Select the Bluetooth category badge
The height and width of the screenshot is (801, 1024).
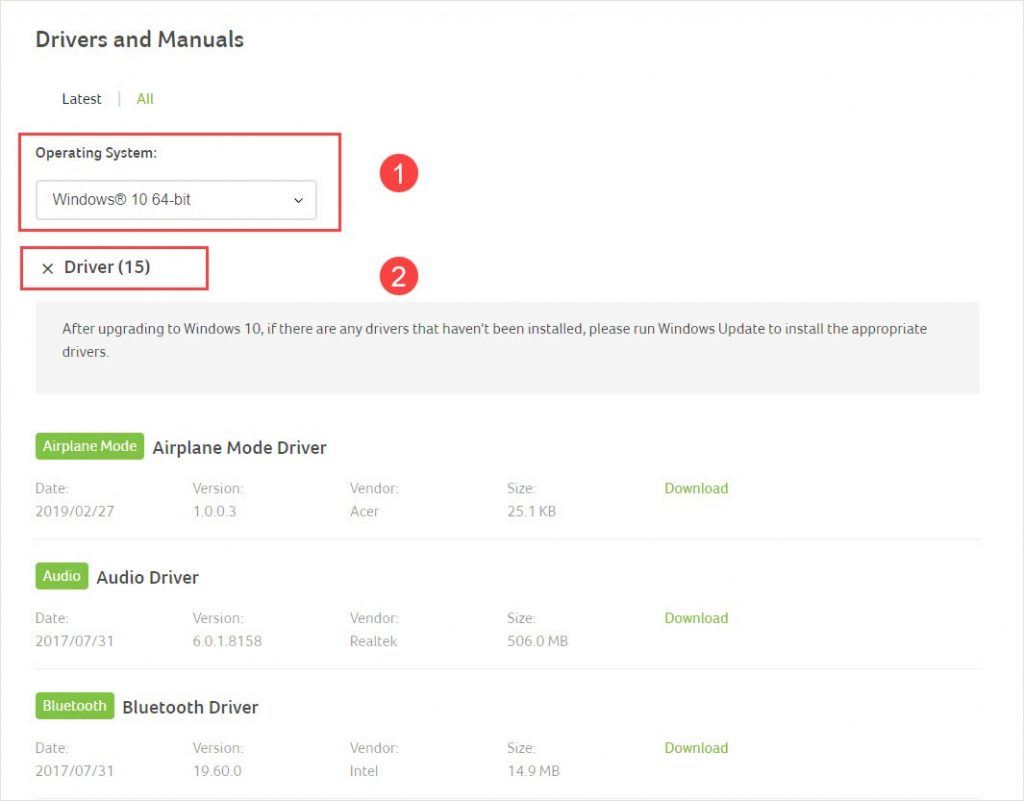[x=74, y=706]
